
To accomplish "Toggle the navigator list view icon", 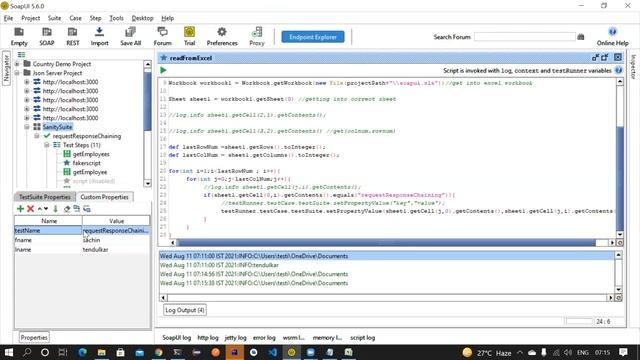I will click(x=21, y=55).
